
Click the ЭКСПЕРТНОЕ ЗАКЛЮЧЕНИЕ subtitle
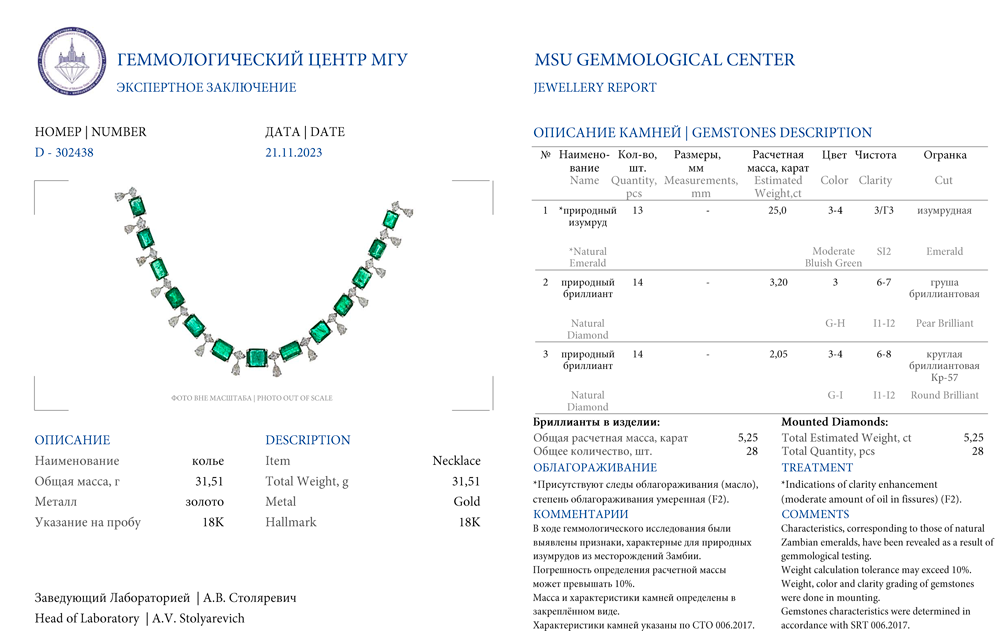(x=206, y=88)
